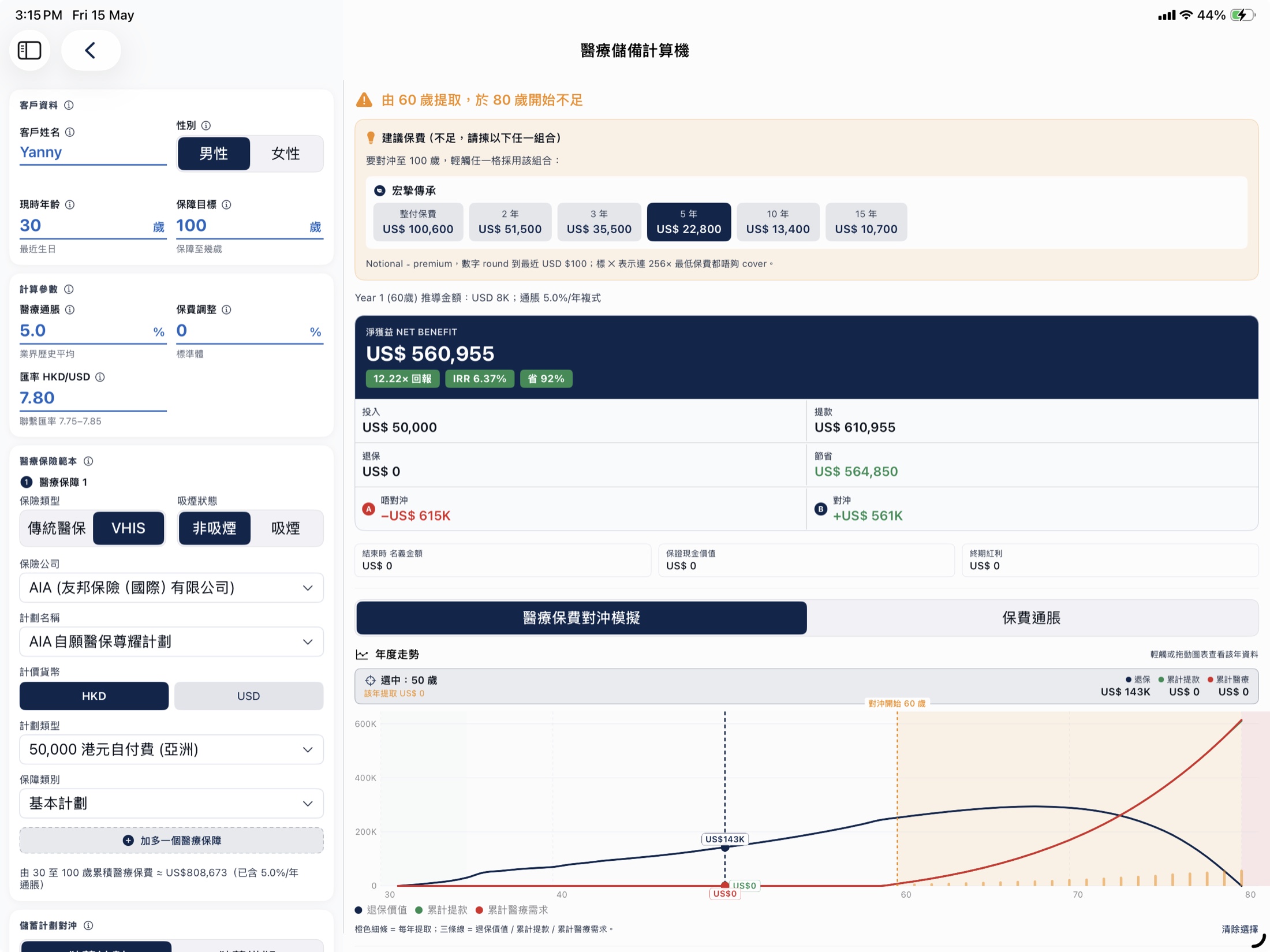Viewport: 1270px width, 952px height.
Task: Show info for 保費調整
Action: [226, 309]
